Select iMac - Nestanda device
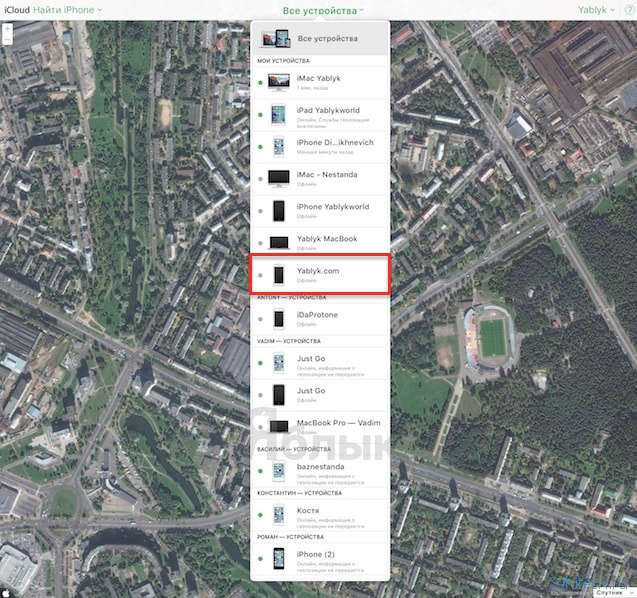 click(x=320, y=179)
